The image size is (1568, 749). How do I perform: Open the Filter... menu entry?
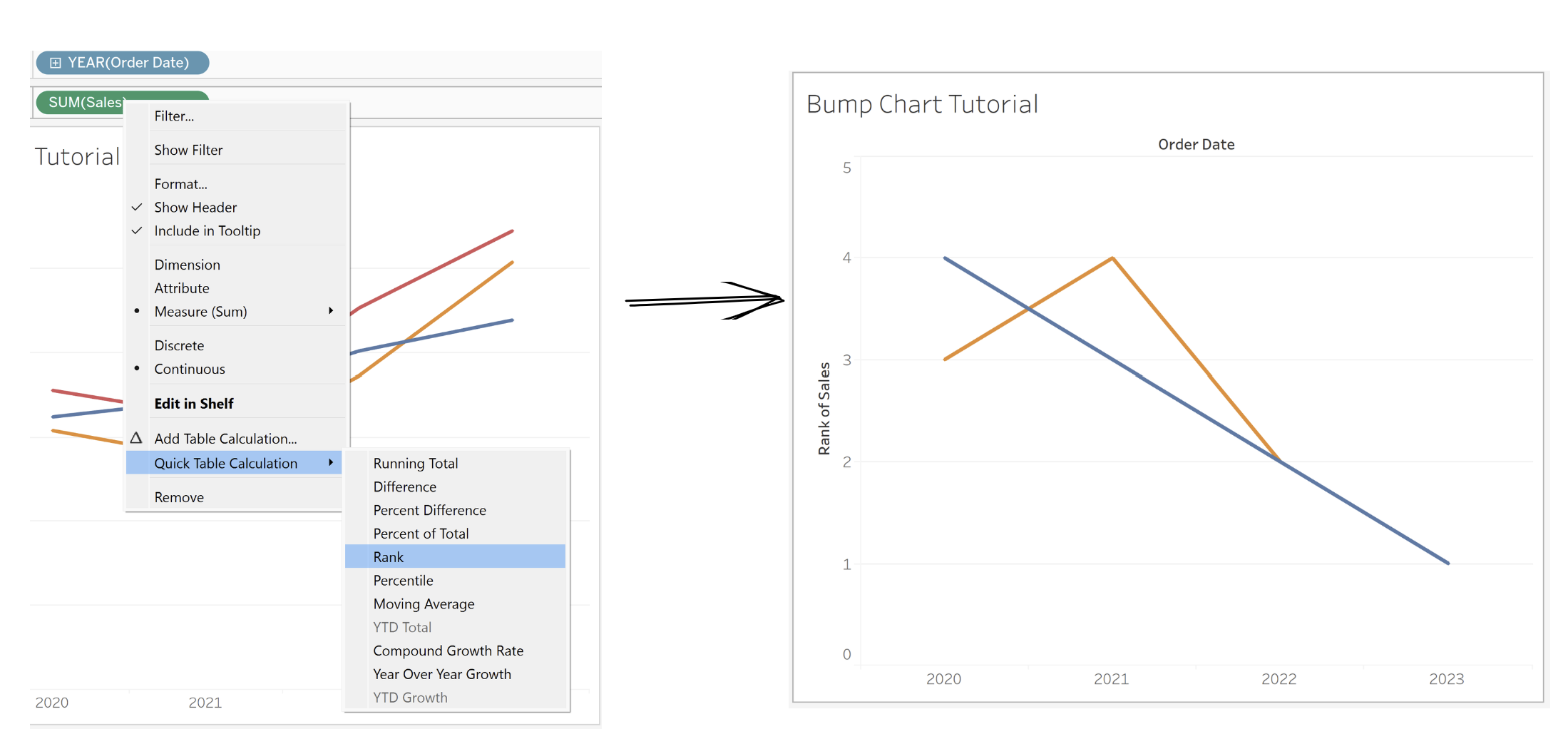(x=174, y=116)
